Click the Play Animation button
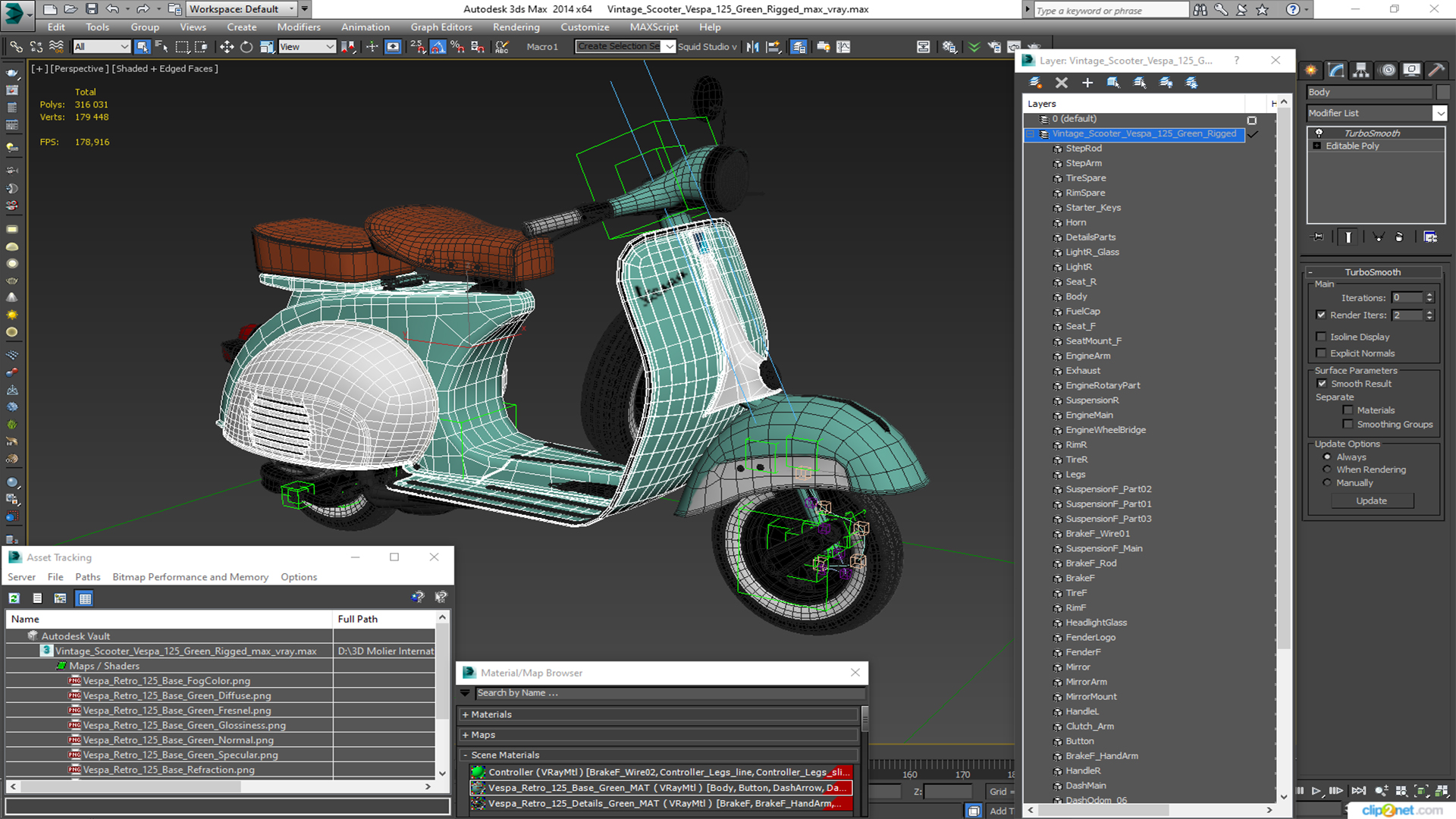The image size is (1456, 819). tap(1316, 791)
